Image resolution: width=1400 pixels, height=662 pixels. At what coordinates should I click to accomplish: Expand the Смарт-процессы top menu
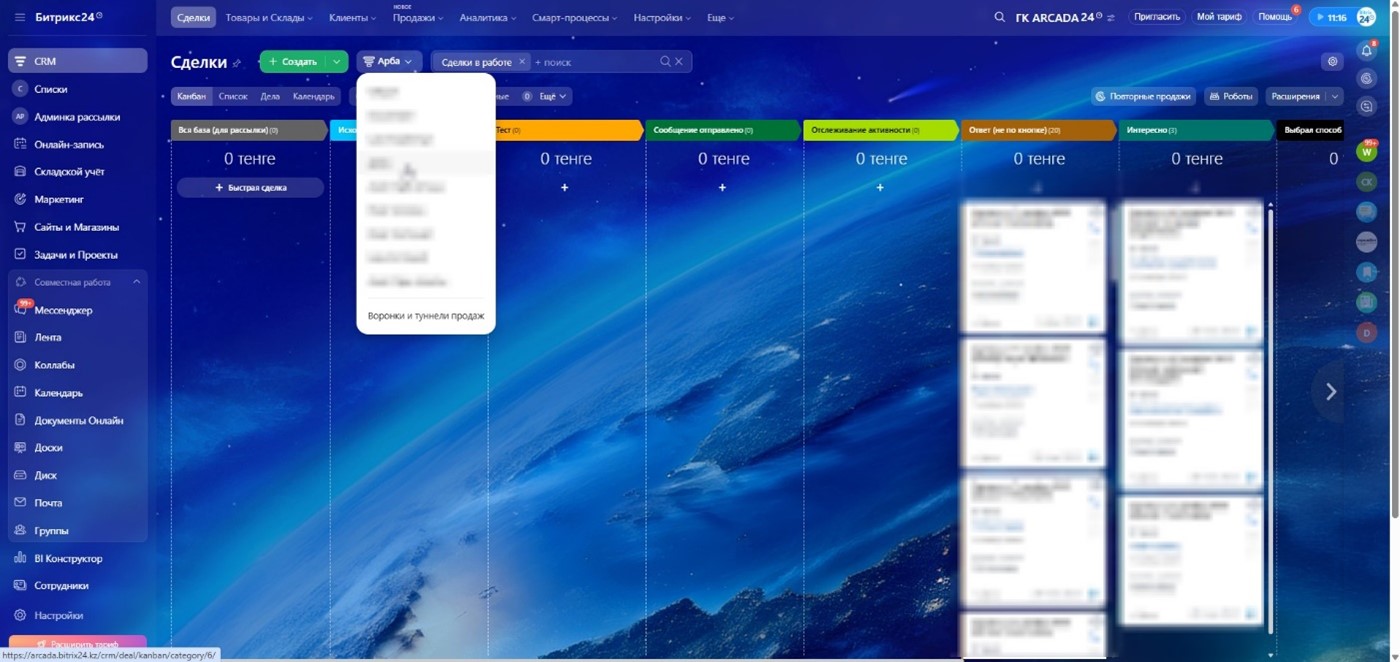coord(575,18)
